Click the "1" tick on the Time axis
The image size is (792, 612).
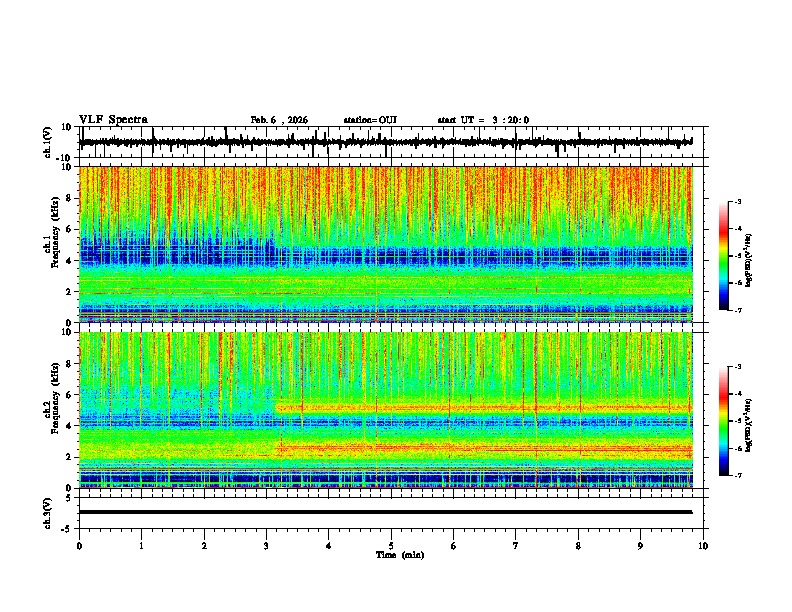(x=141, y=546)
